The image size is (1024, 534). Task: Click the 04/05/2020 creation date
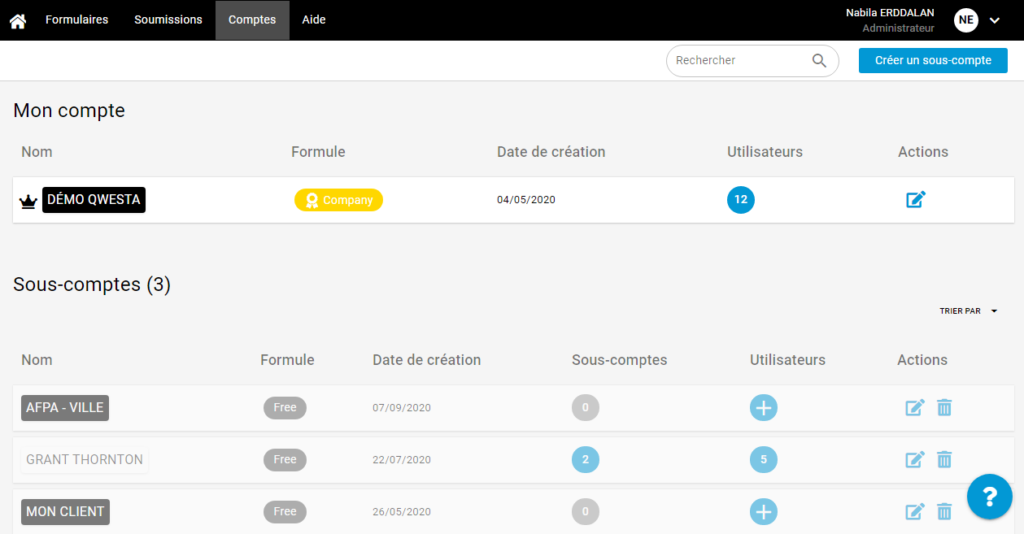click(x=526, y=200)
